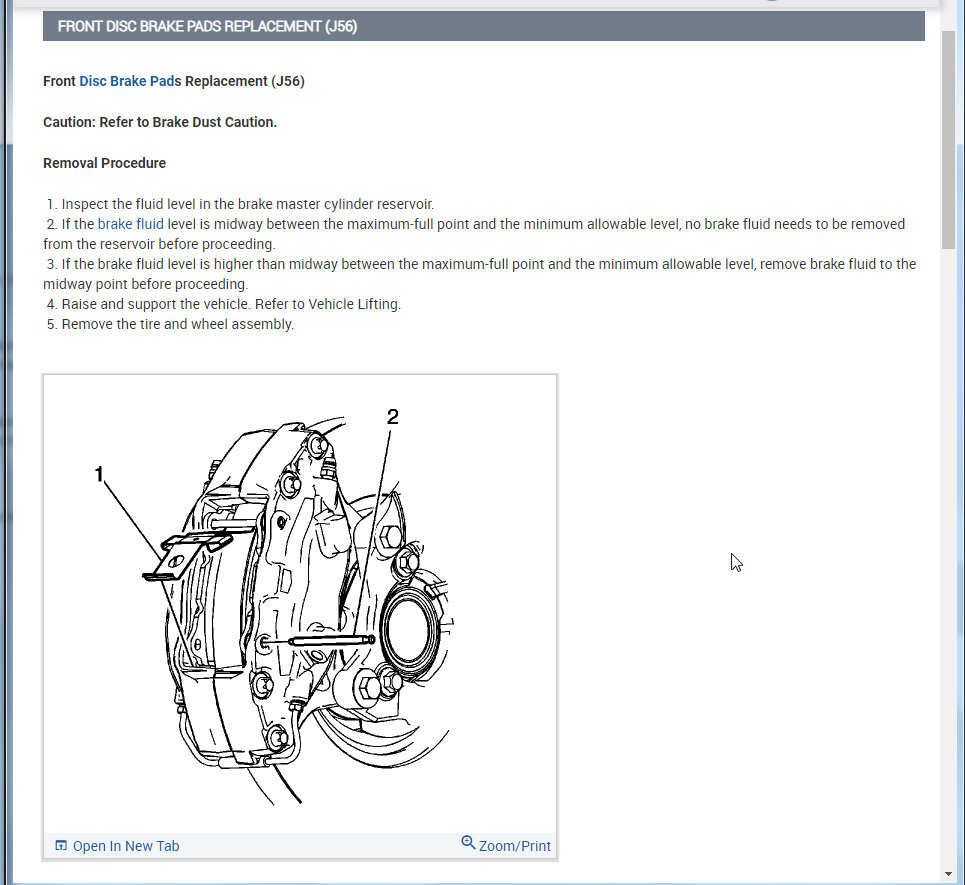Click Open In New Tab link
Image resolution: width=965 pixels, height=885 pixels.
pyautogui.click(x=126, y=846)
